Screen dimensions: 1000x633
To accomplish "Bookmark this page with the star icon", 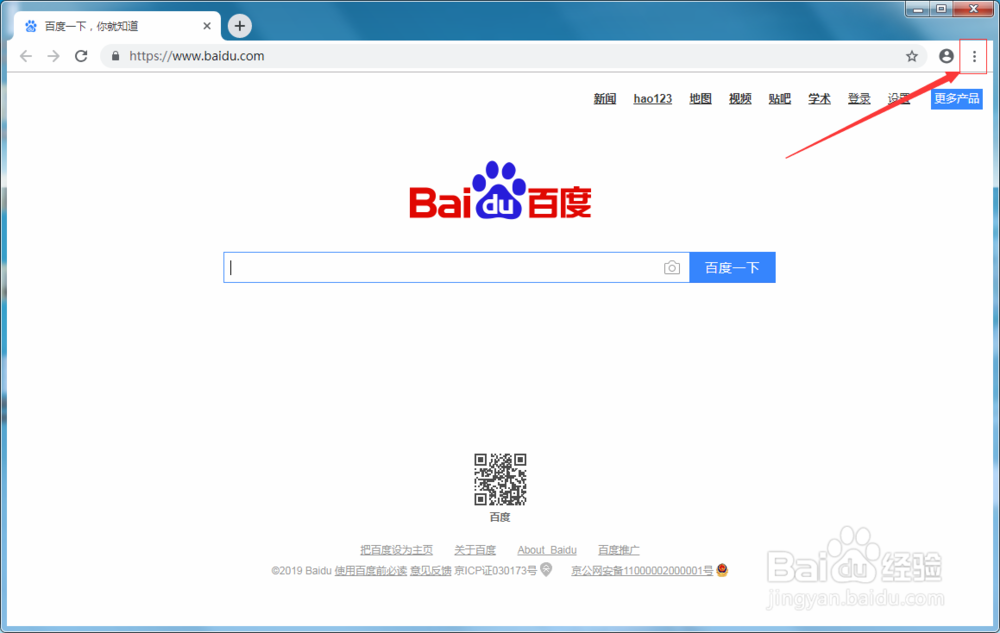I will [x=912, y=56].
